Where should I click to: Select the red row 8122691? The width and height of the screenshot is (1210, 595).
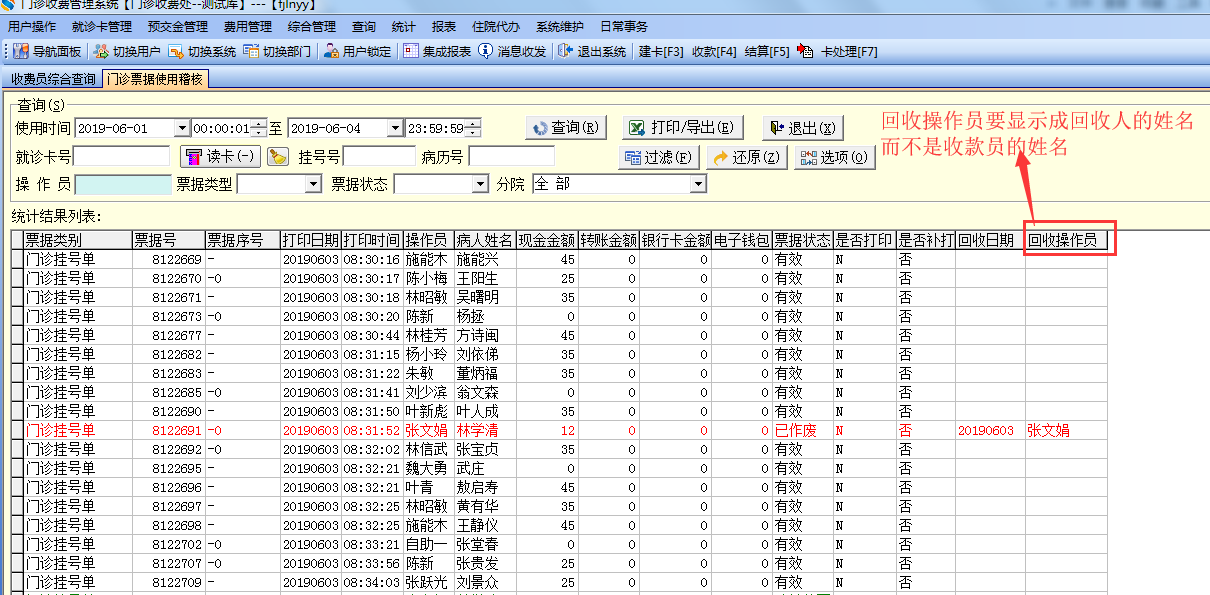point(559,430)
